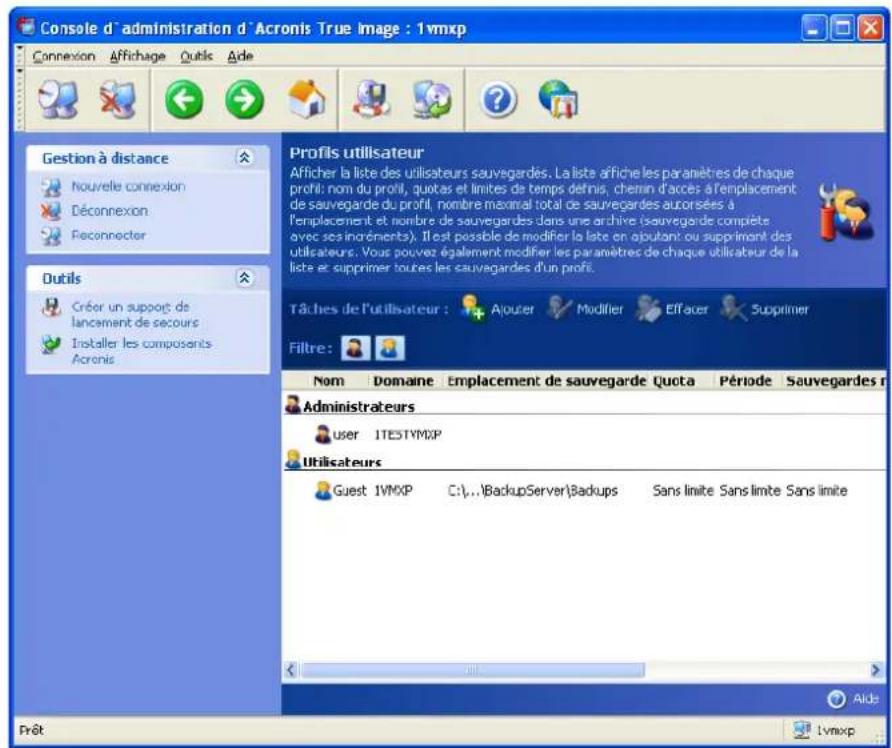Sort by Emplacement de sauvegarde column header
The width and height of the screenshot is (892, 748).
547,381
